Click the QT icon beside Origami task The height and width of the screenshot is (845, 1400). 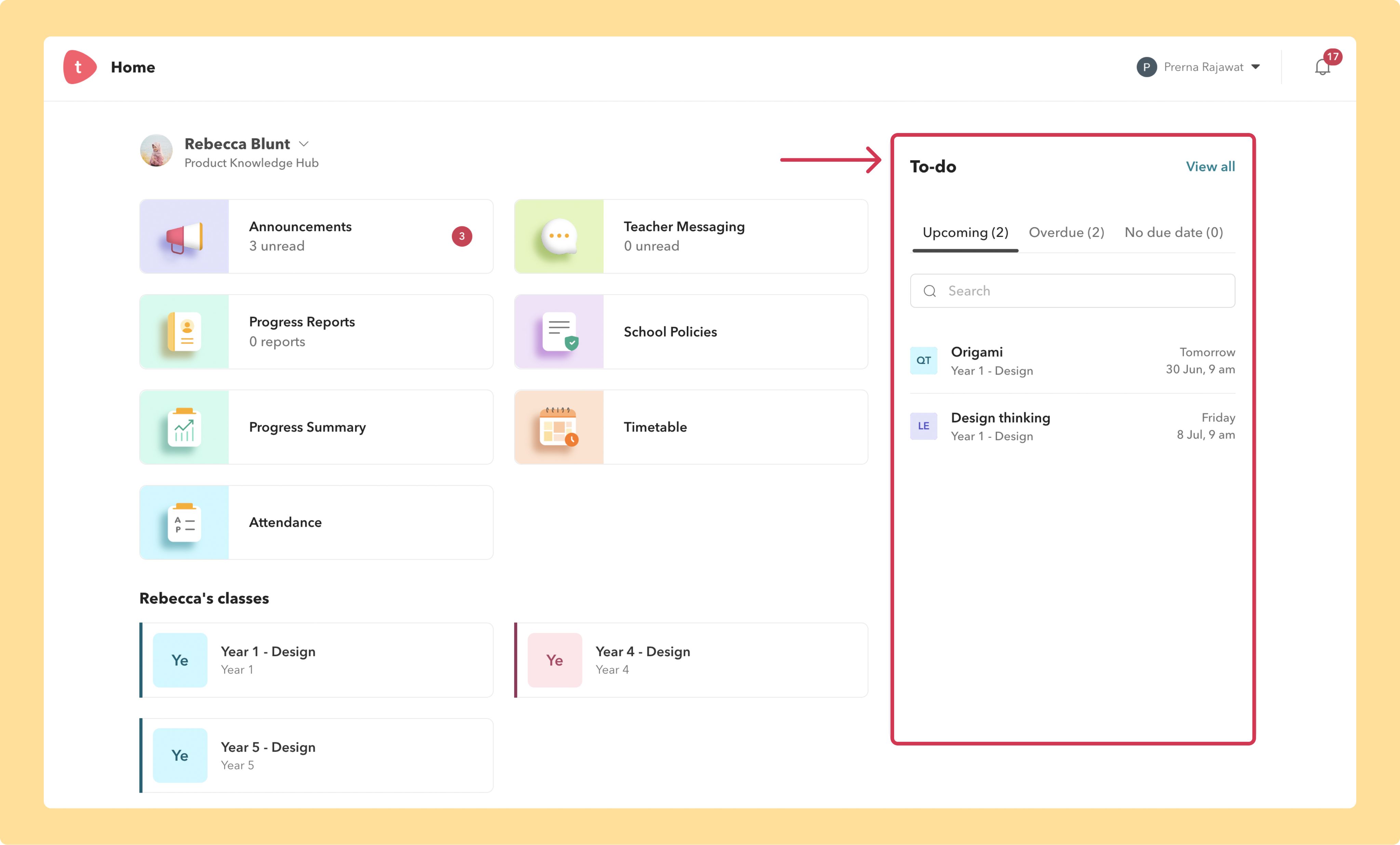point(924,360)
